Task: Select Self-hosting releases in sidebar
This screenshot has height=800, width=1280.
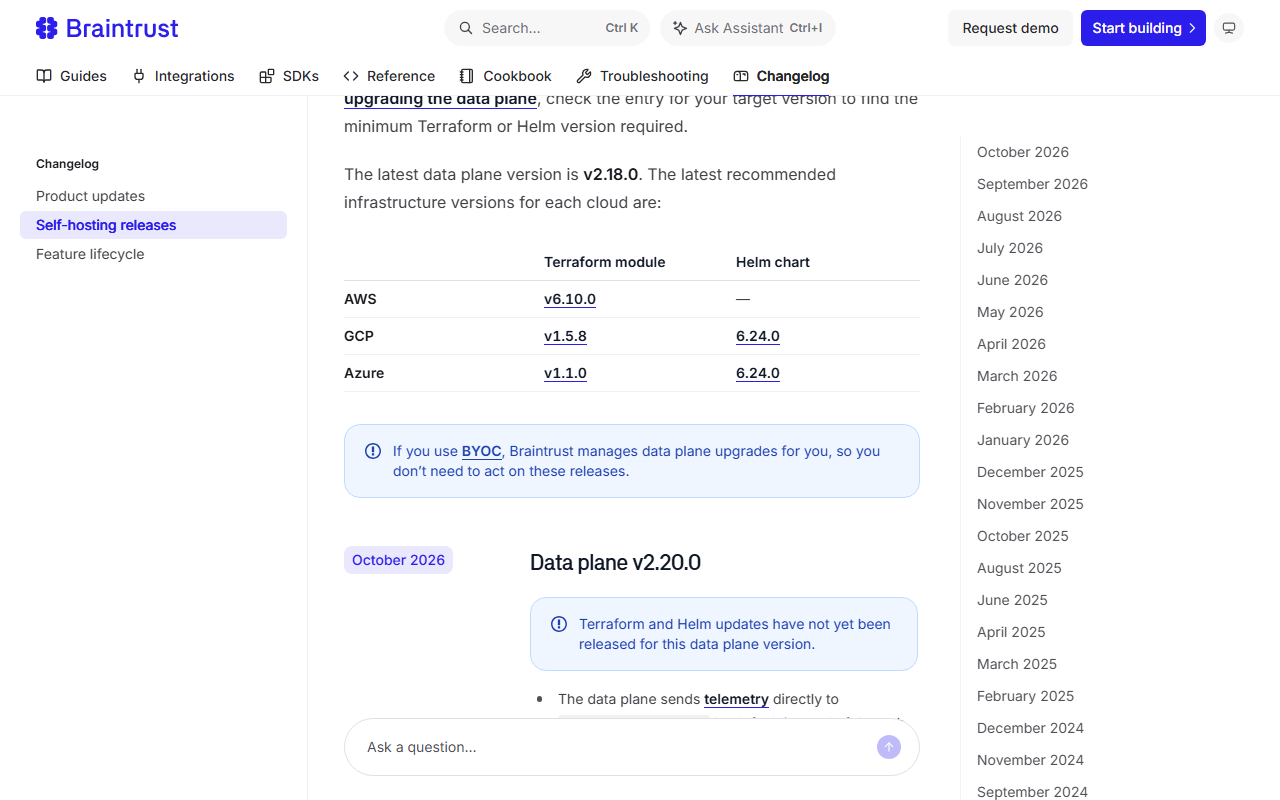Action: click(x=153, y=225)
